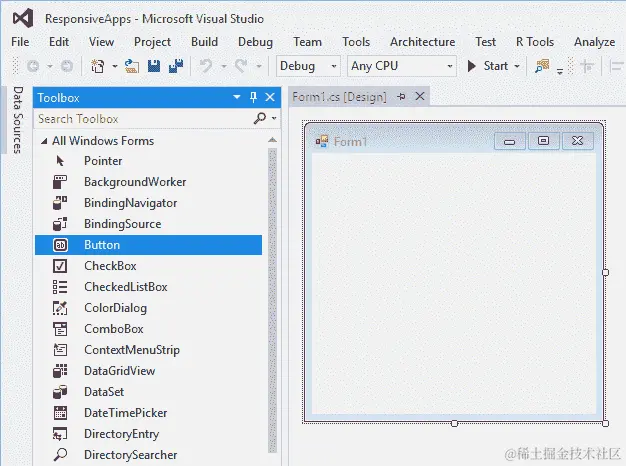This screenshot has height=466, width=626.
Task: Toggle Toolbox auto-hide pin
Action: click(253, 97)
